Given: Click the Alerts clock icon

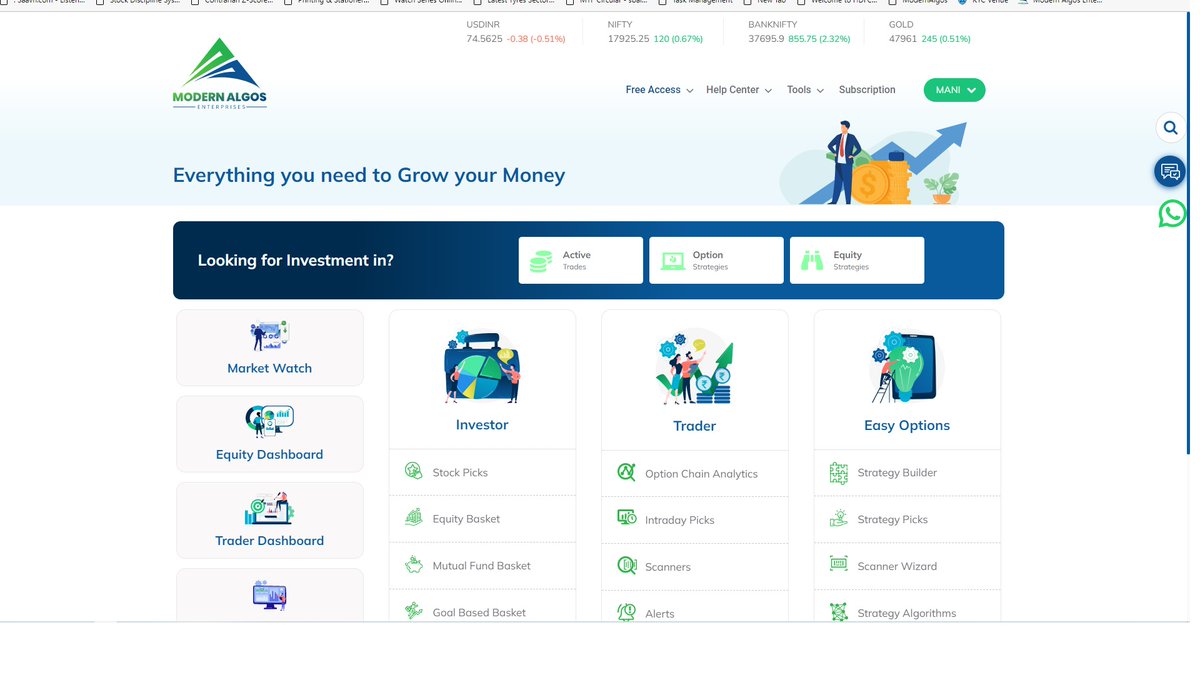Looking at the screenshot, I should coord(626,612).
